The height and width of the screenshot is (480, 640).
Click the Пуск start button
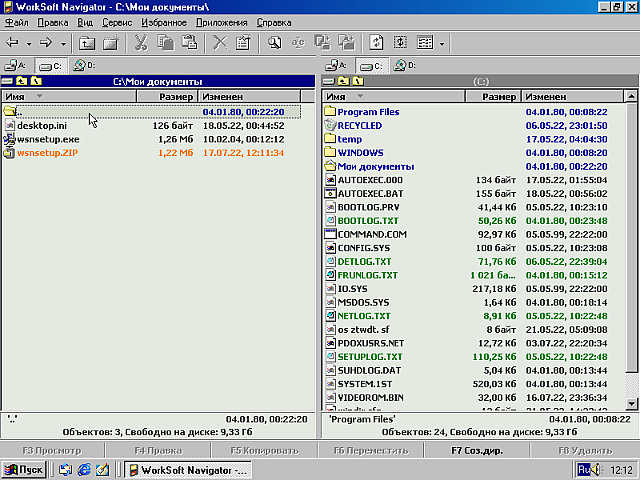click(x=24, y=469)
